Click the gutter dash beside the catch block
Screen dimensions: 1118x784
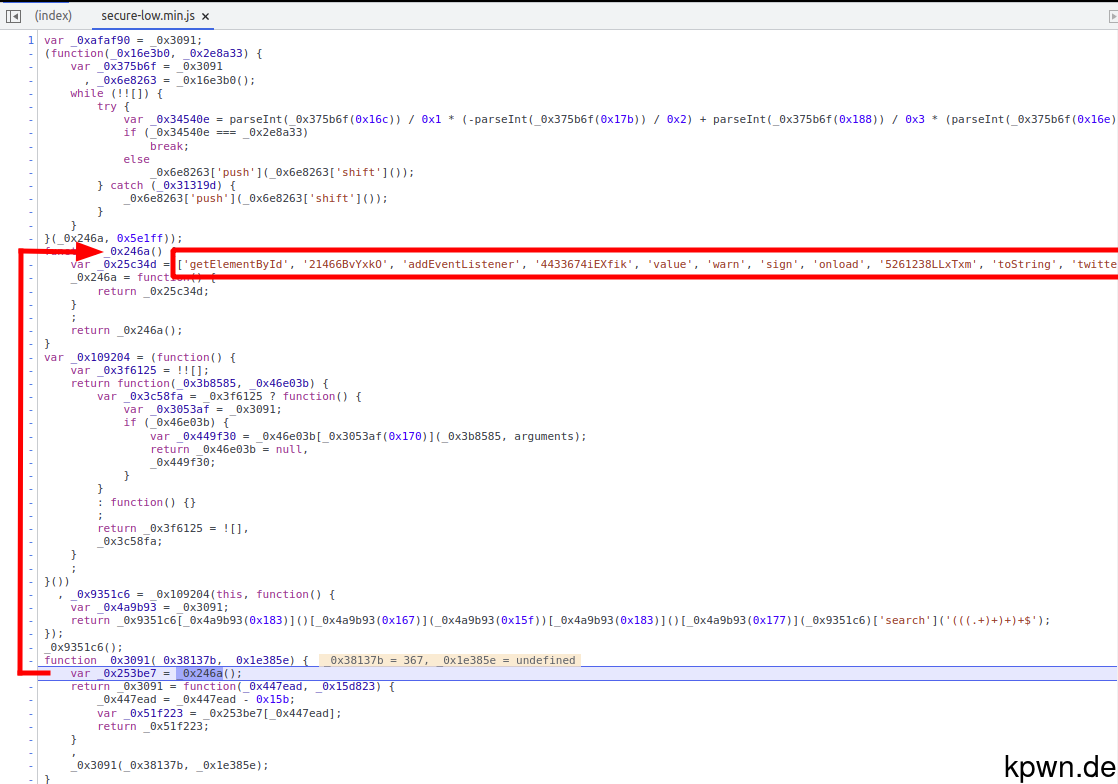tap(29, 185)
